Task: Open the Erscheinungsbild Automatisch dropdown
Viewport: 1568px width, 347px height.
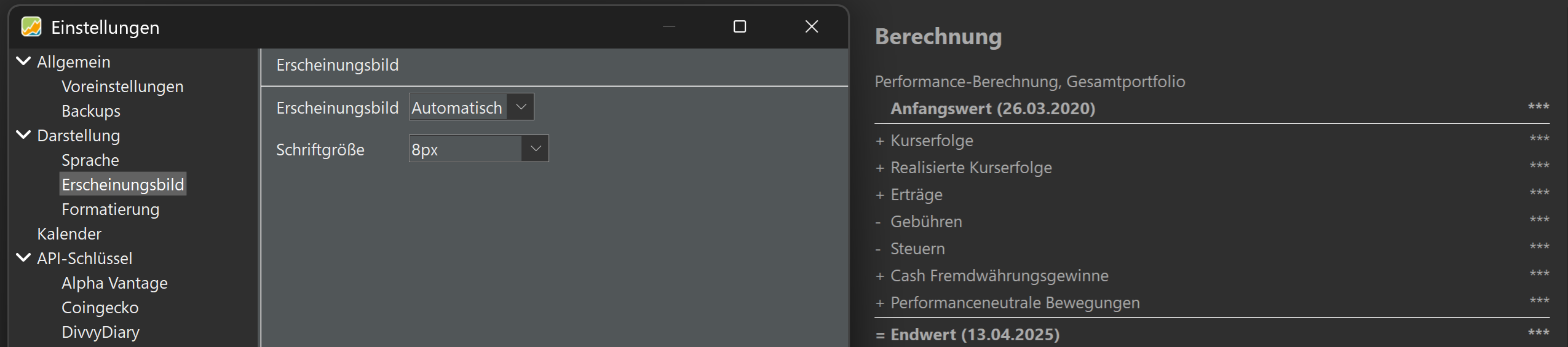Action: [472, 107]
